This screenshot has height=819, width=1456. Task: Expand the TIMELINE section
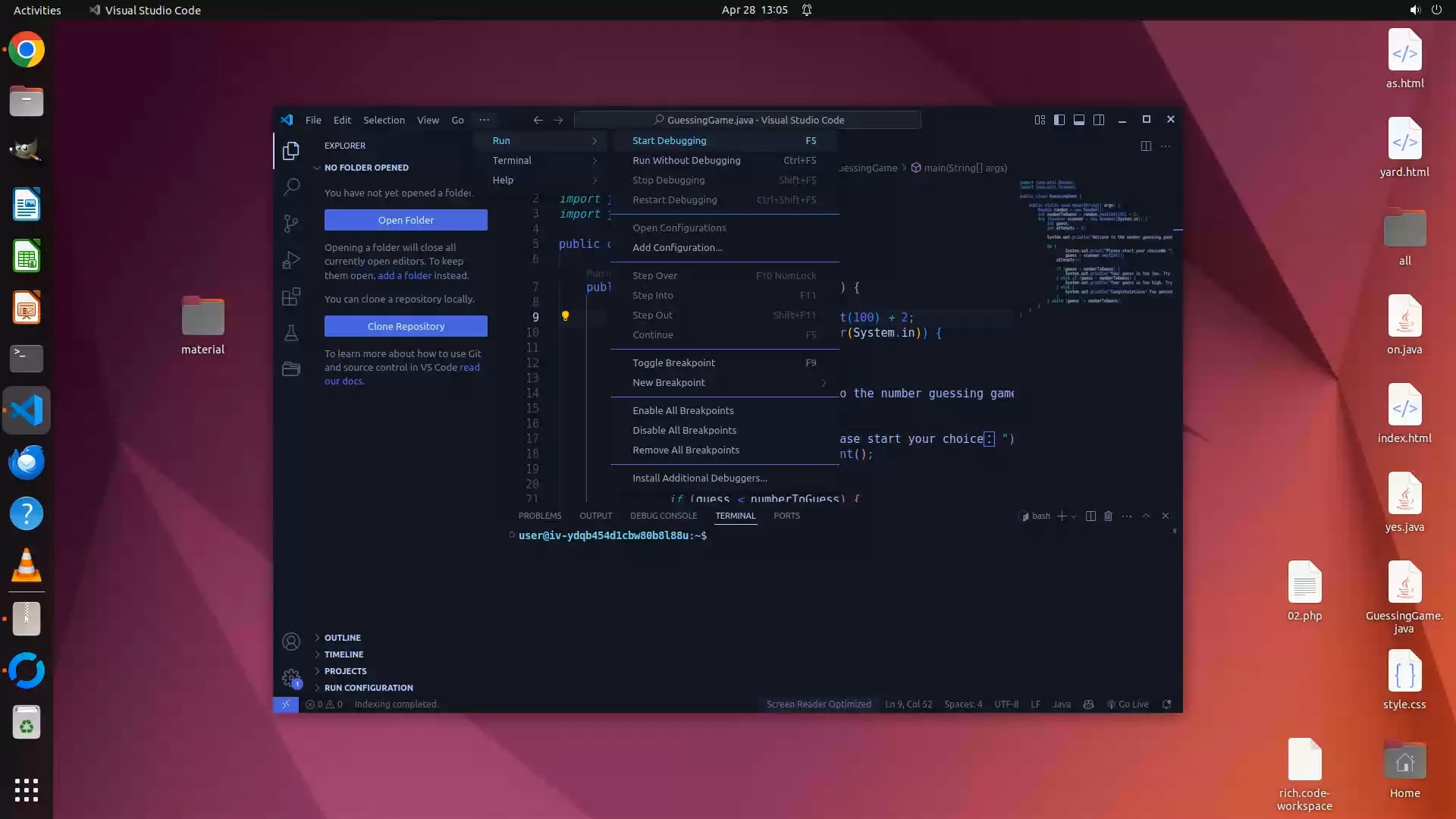click(344, 654)
